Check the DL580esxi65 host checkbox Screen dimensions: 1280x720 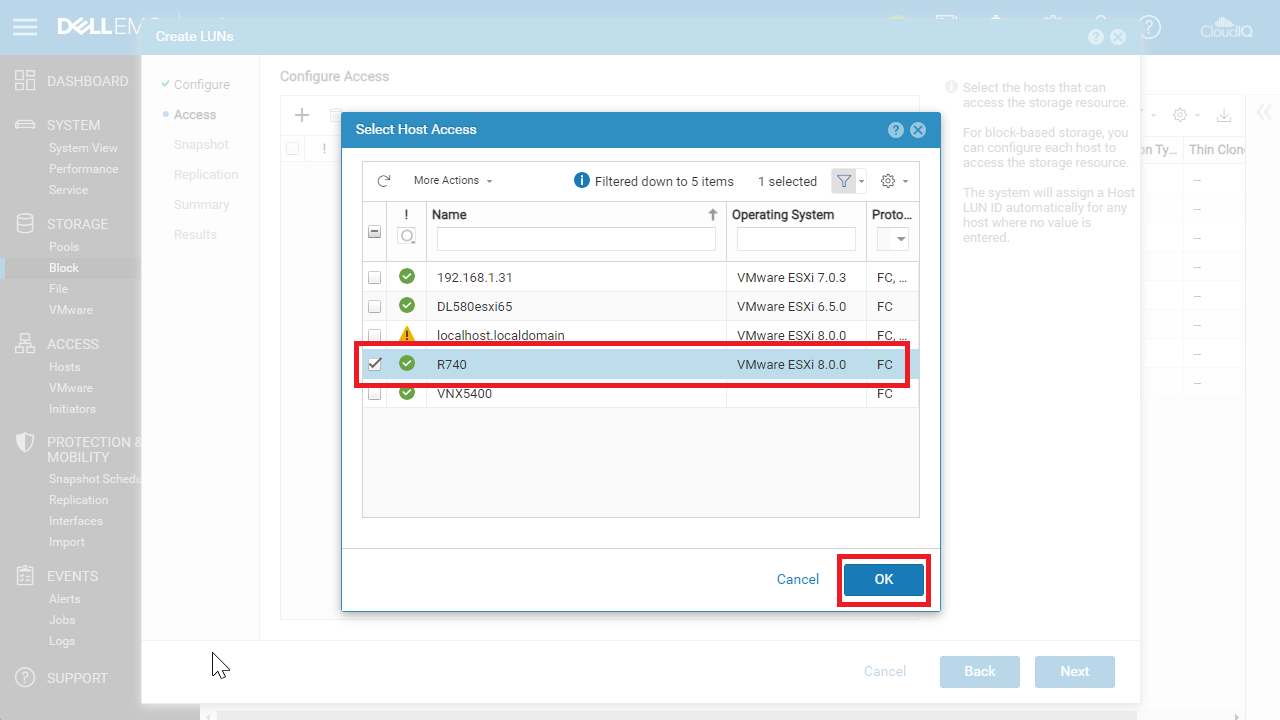[x=374, y=306]
